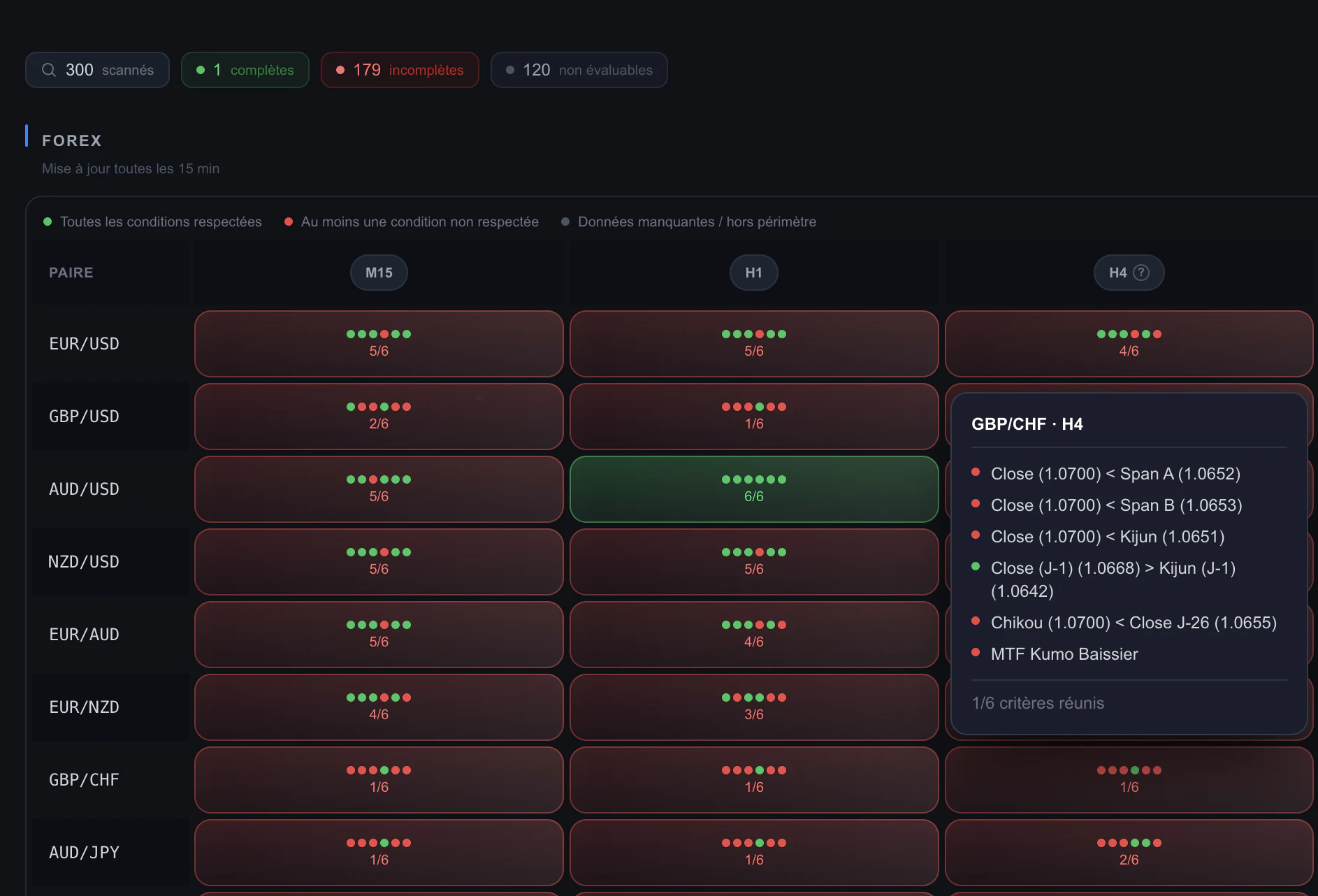Open NZD/USD H1 cell showing 5/6
1318x896 pixels.
(754, 562)
